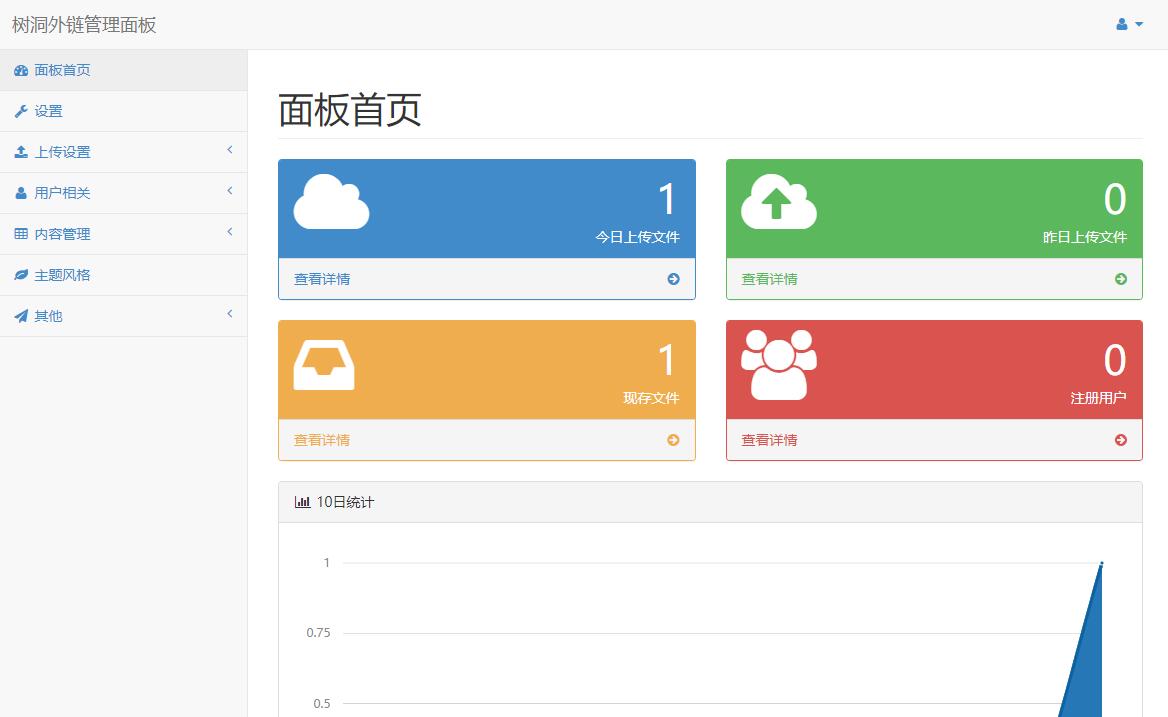This screenshot has height=717, width=1168.
Task: Click the inbox icon on the orange card
Action: (x=324, y=365)
